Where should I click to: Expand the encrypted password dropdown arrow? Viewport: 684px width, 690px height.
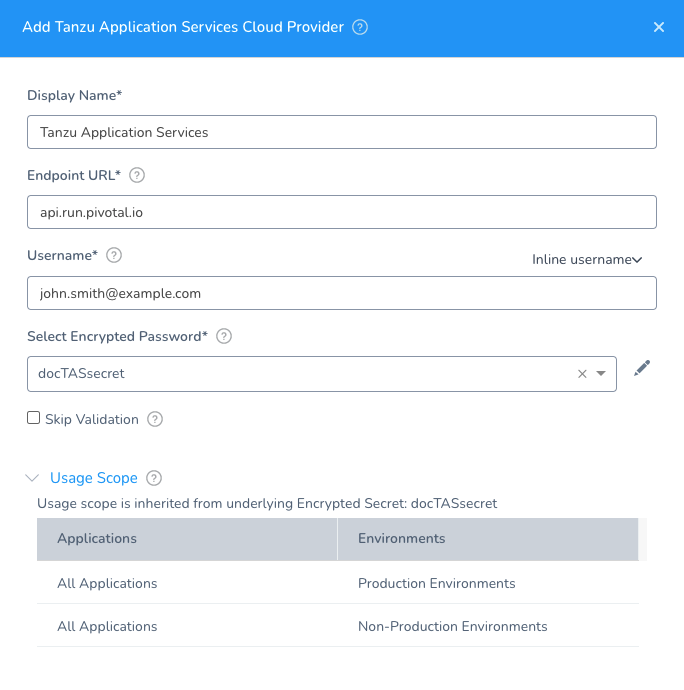[601, 374]
